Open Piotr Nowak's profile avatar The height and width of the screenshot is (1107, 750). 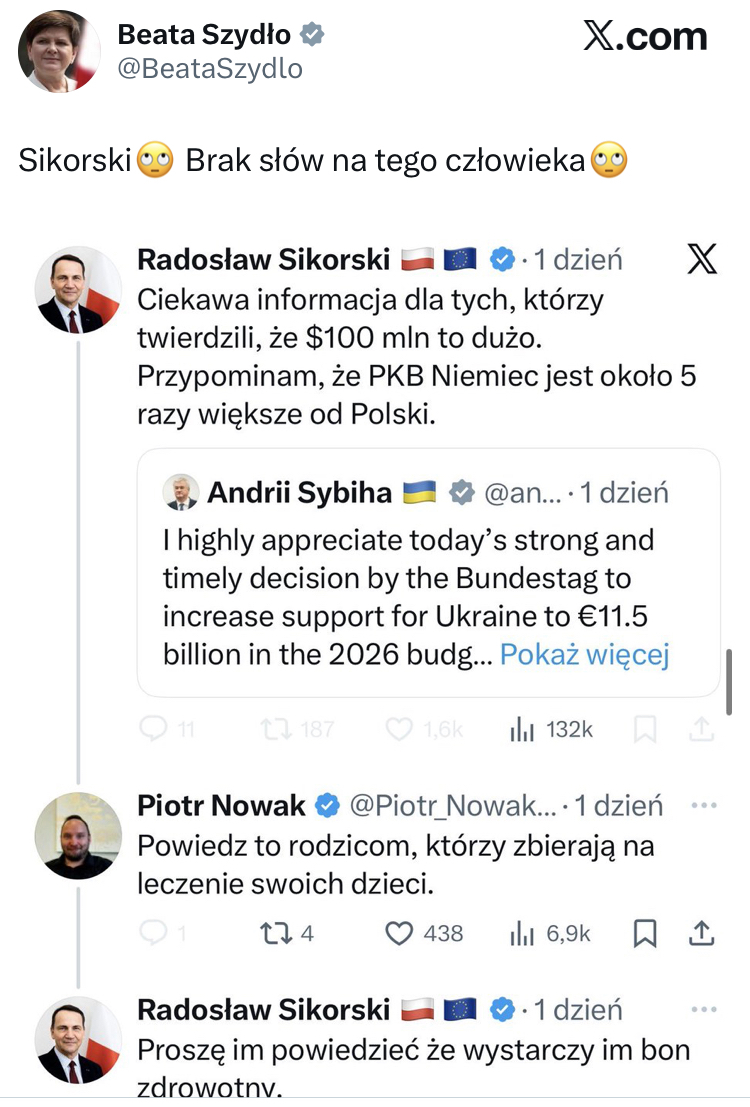pos(77,835)
